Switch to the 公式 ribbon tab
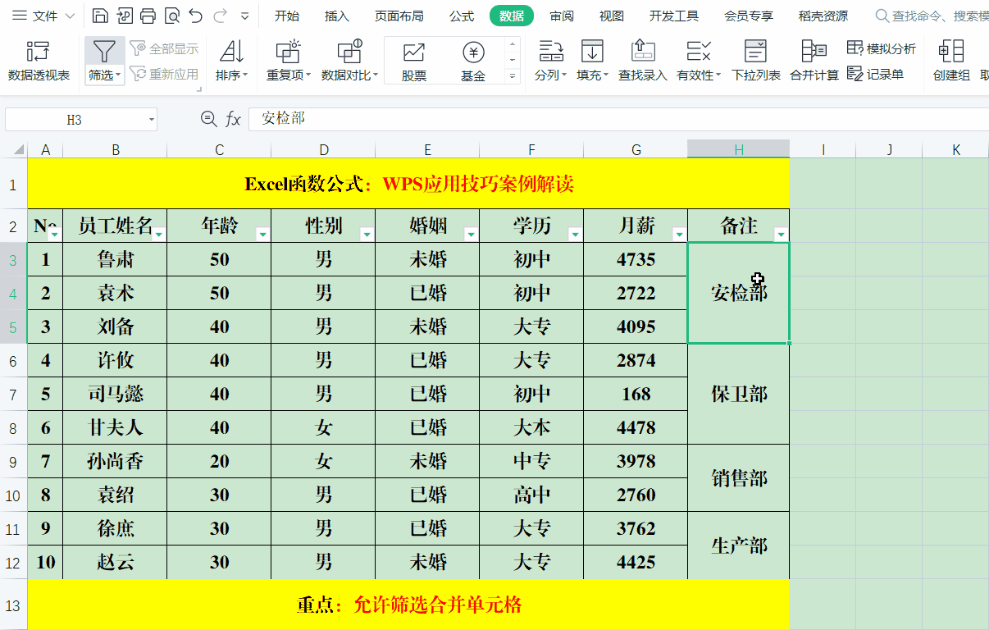Image resolution: width=989 pixels, height=630 pixels. [461, 16]
